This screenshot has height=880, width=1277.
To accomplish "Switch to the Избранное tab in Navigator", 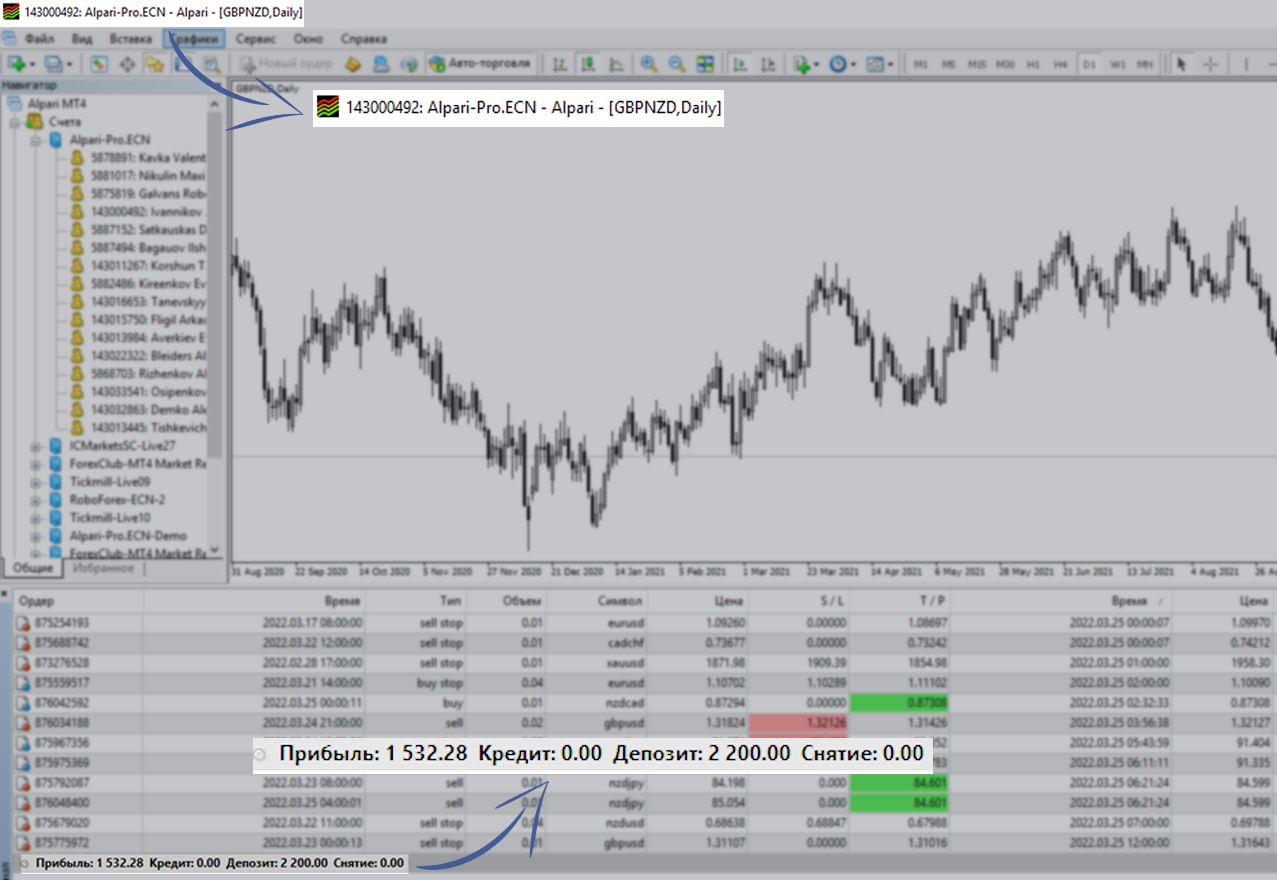I will click(x=104, y=569).
